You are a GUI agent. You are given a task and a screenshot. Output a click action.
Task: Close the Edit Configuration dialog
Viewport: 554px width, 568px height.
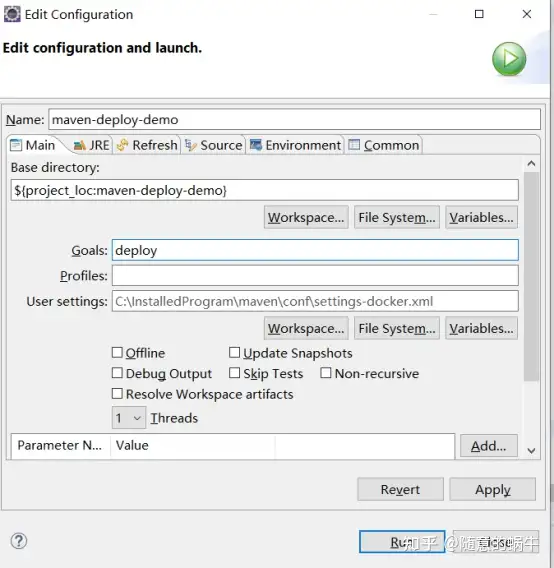(527, 14)
